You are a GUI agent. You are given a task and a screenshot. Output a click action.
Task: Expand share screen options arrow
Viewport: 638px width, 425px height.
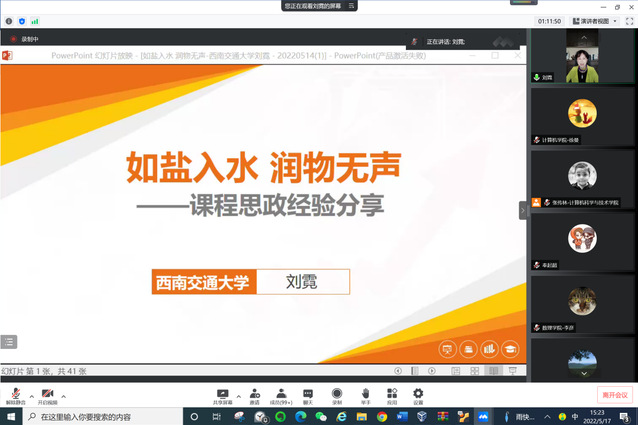coord(238,394)
